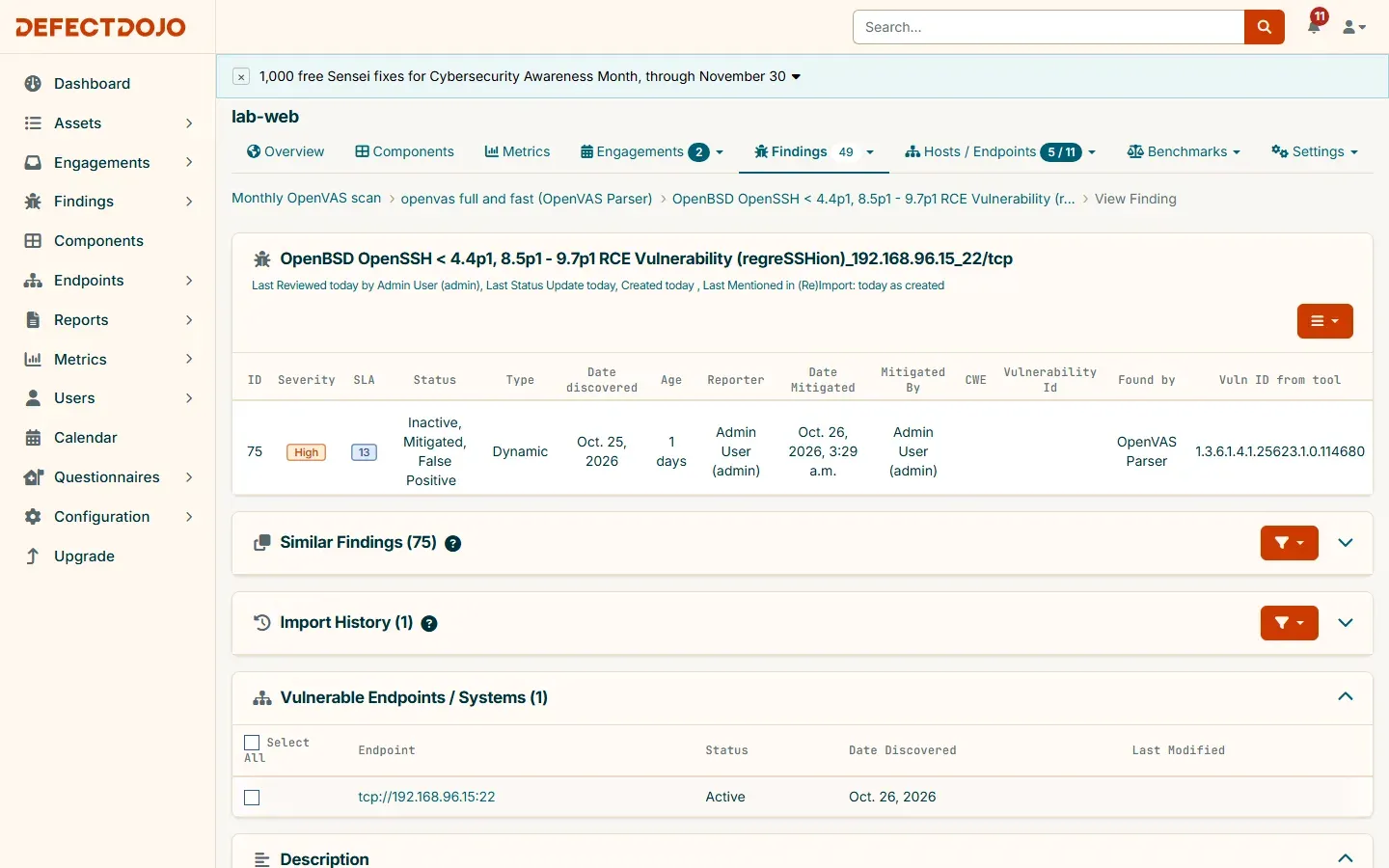1389x868 pixels.
Task: Click the Metrics chart icon in sidebar
Action: pyautogui.click(x=33, y=359)
